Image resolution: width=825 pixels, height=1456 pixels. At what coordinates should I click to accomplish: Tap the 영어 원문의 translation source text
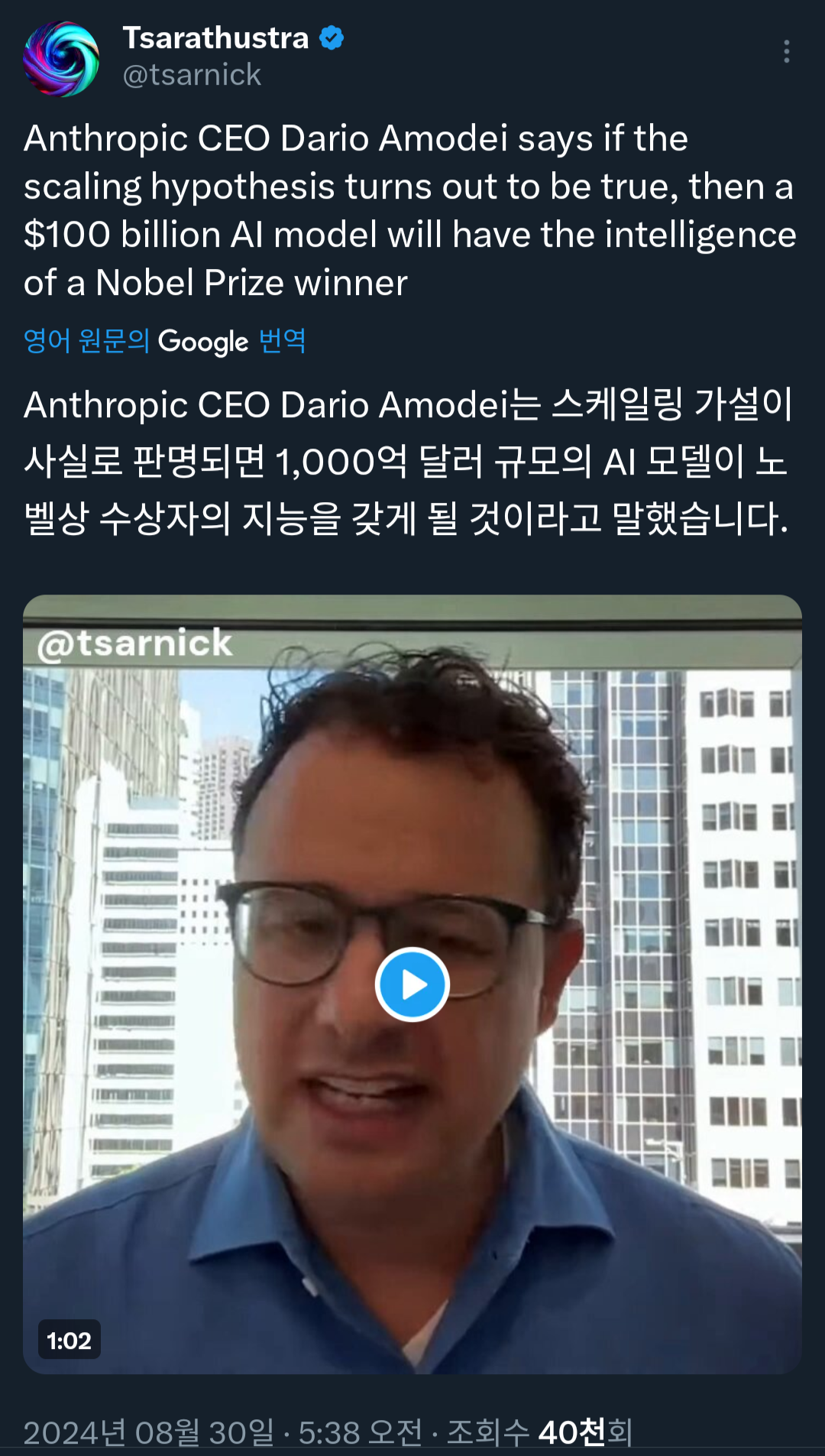pos(86,341)
